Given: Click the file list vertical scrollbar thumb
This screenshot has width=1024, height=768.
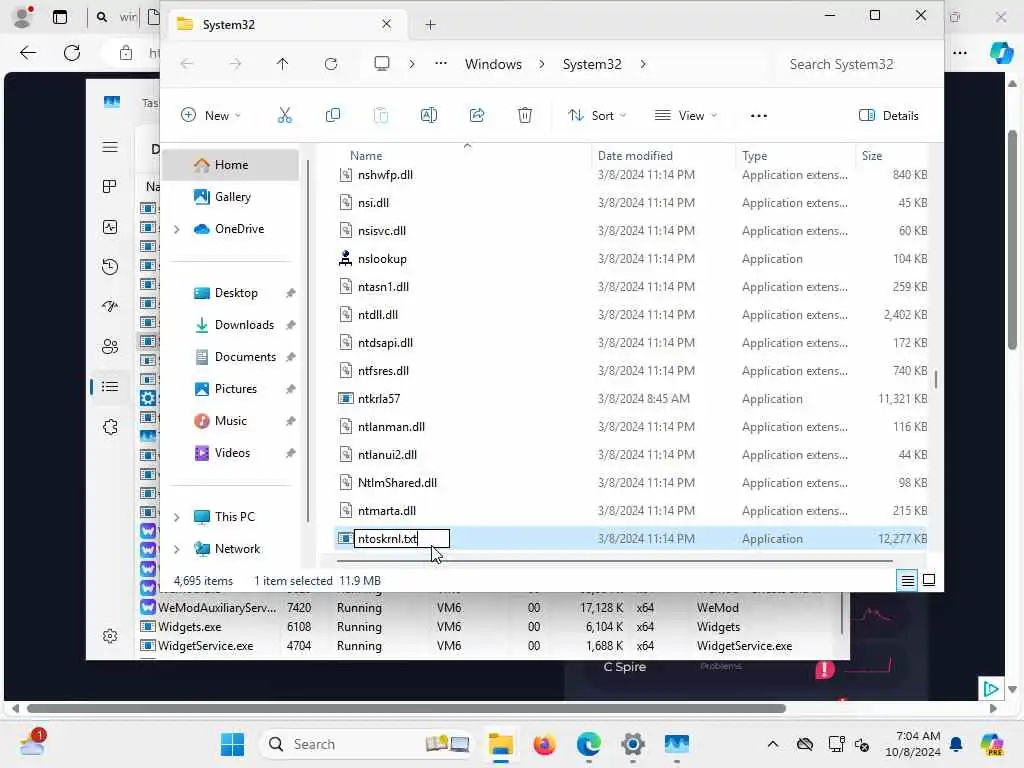Looking at the screenshot, I should [x=936, y=379].
